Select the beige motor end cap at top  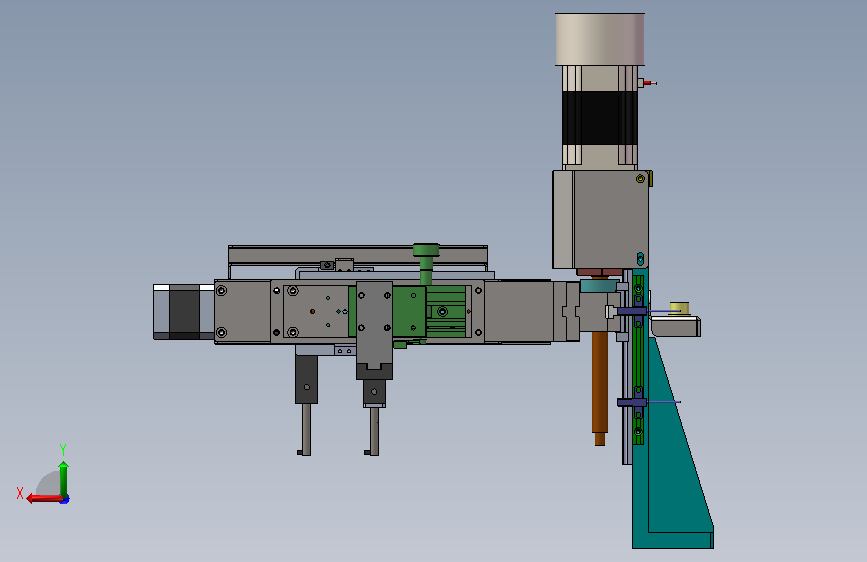pyautogui.click(x=600, y=39)
